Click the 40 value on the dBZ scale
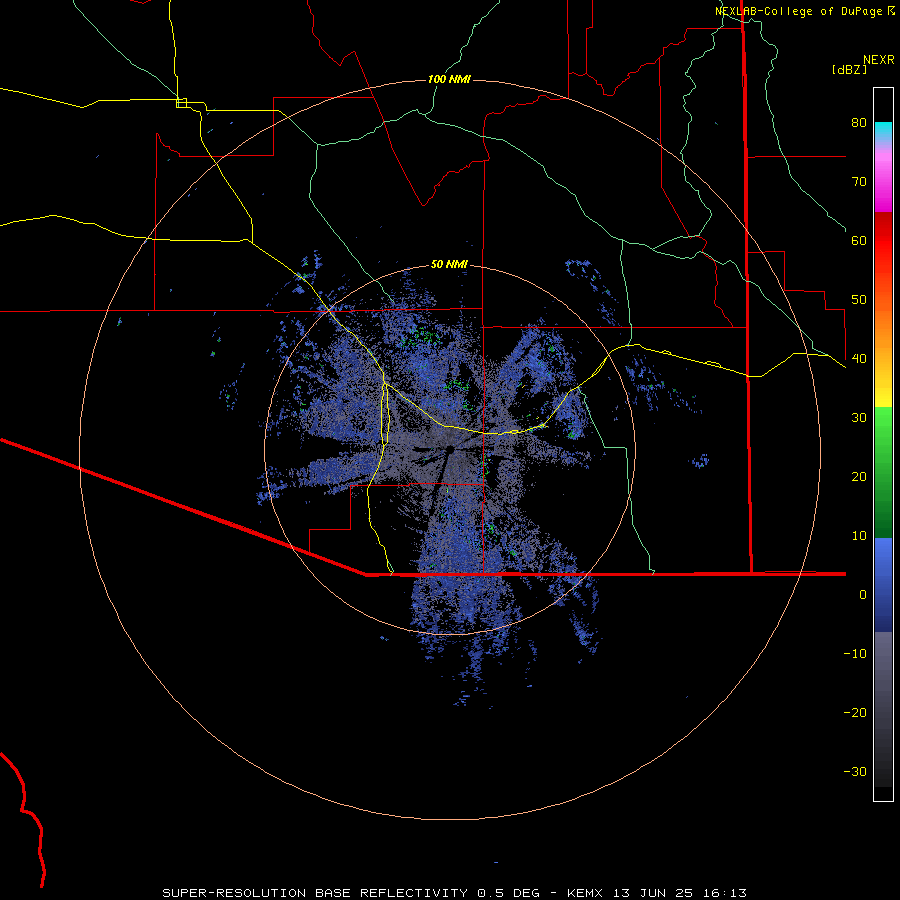 click(859, 359)
